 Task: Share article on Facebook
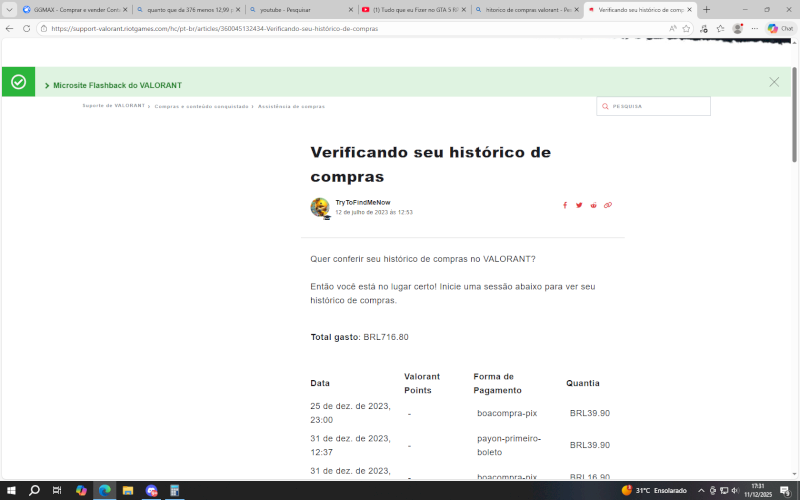pos(565,205)
